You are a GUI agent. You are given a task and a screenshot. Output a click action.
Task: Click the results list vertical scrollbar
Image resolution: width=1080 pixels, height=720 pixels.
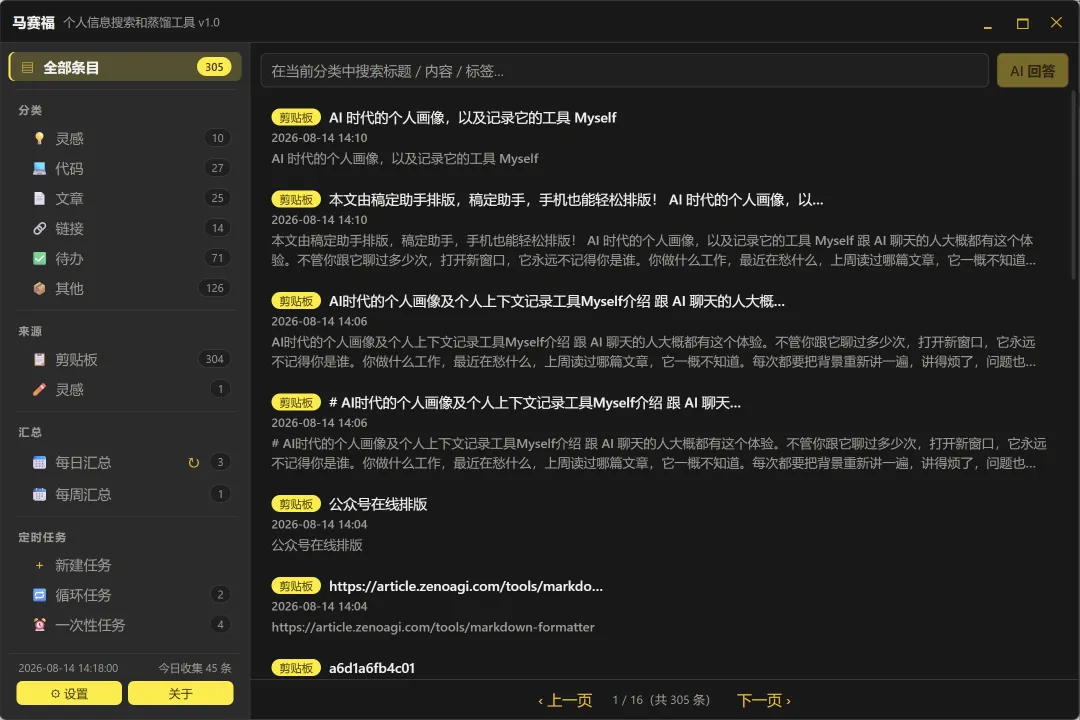coord(1073,186)
